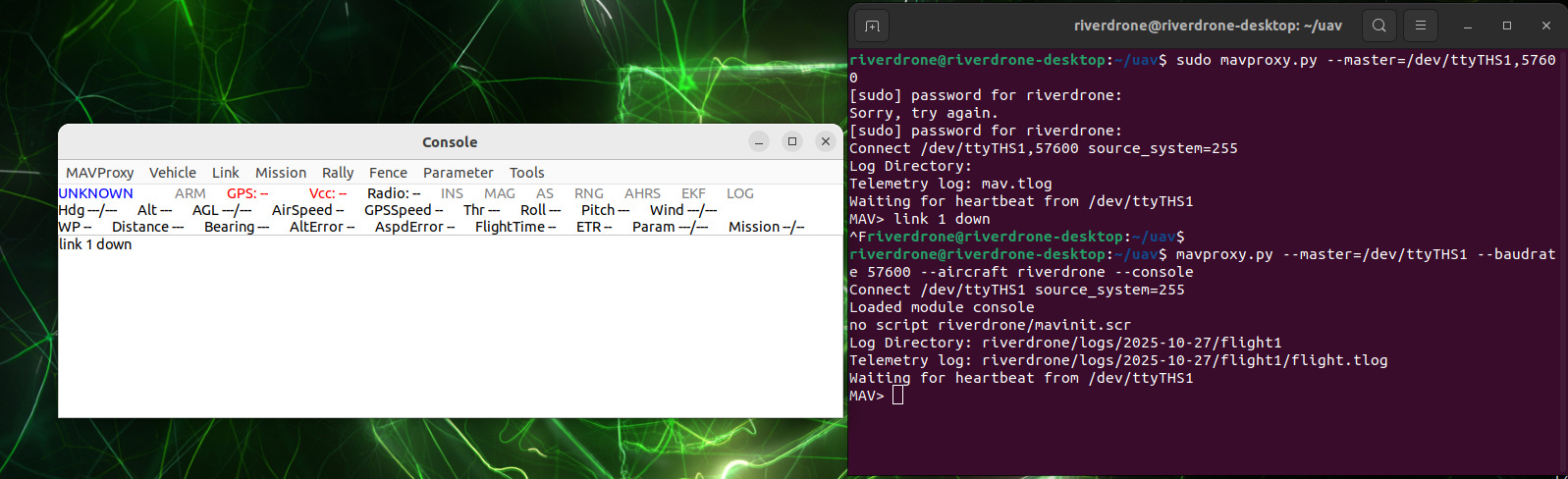Maximize the Console window
1568x479 pixels.
(792, 141)
